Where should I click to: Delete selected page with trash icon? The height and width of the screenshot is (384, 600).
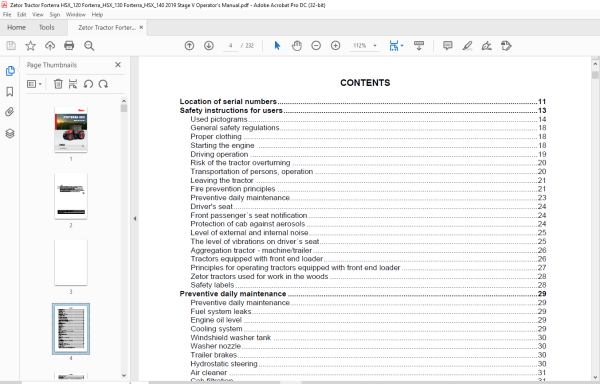pos(58,84)
